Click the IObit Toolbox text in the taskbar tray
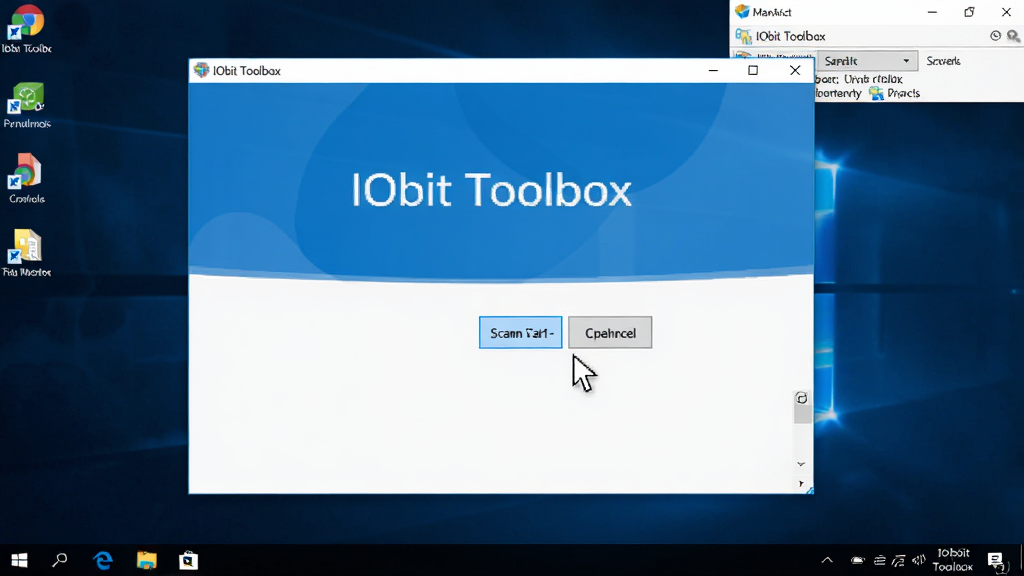1024x576 pixels. pos(953,560)
